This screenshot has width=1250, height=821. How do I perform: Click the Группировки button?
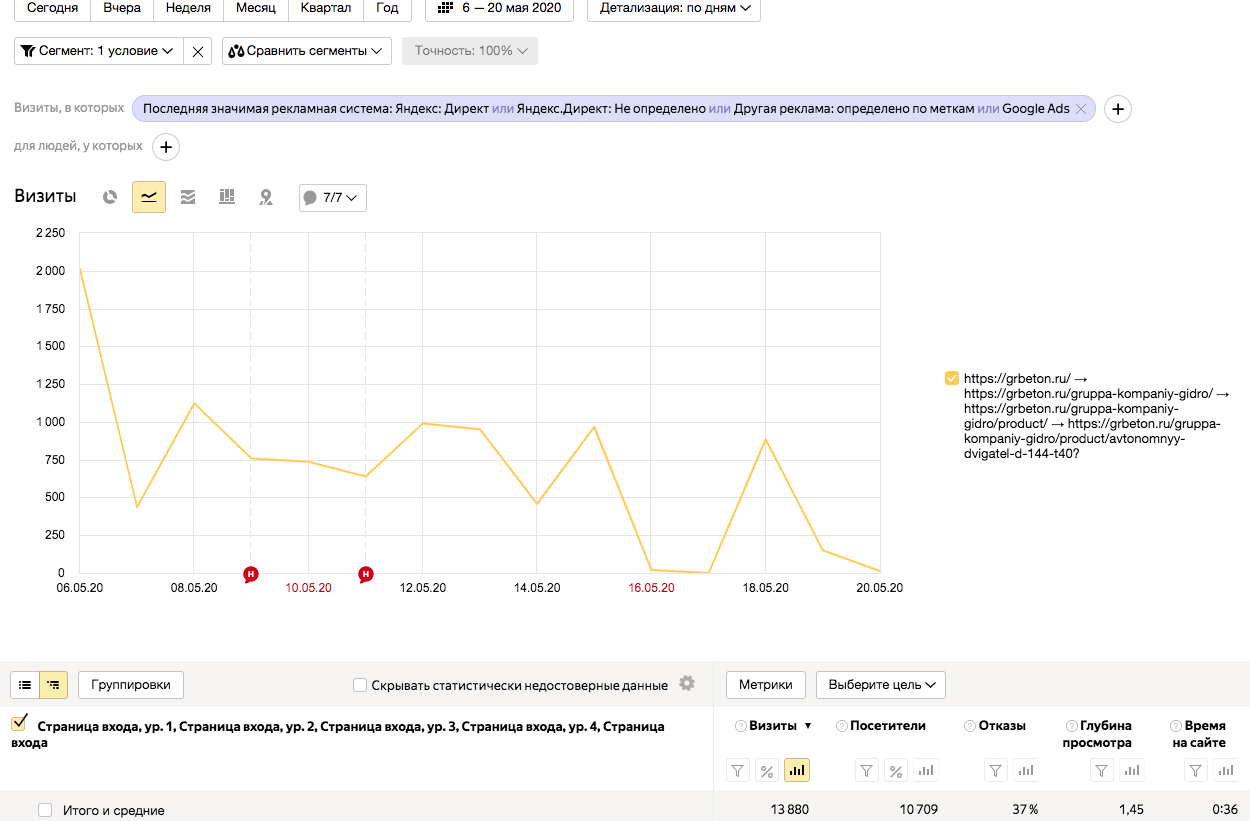130,685
